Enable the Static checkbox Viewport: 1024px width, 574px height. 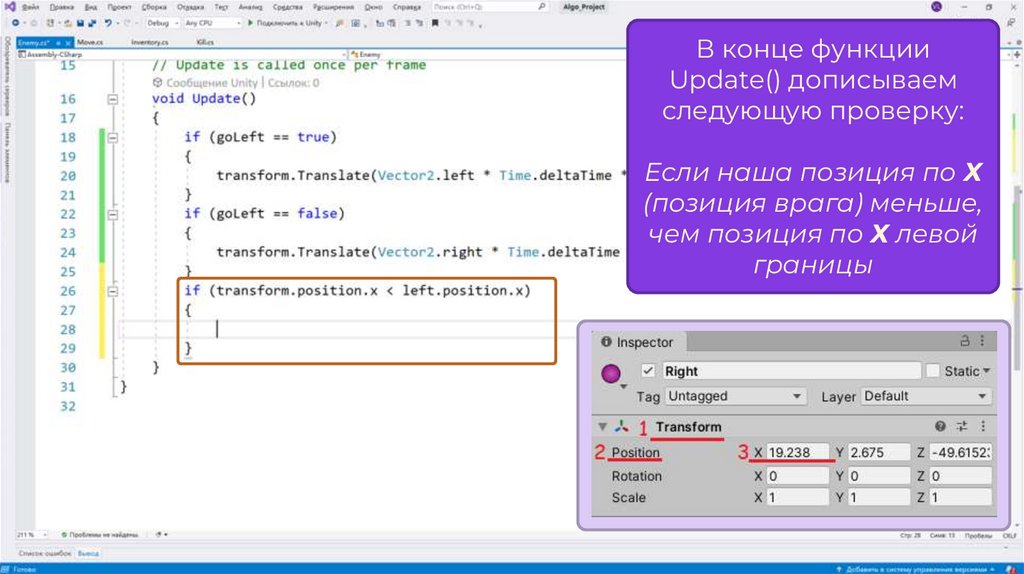(x=933, y=371)
